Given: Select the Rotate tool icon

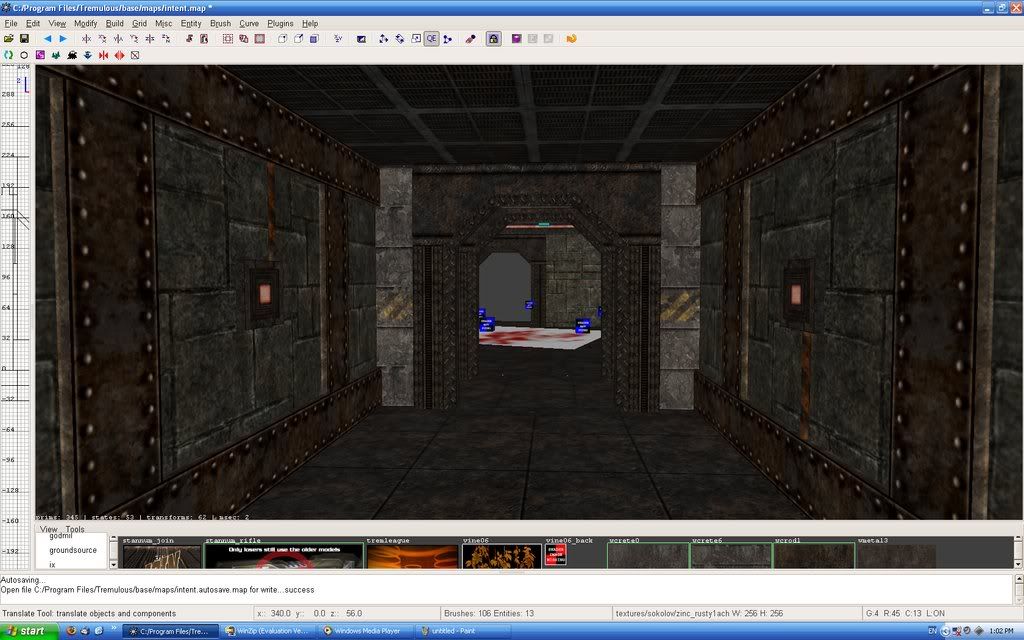Looking at the screenshot, I should click(x=400, y=39).
